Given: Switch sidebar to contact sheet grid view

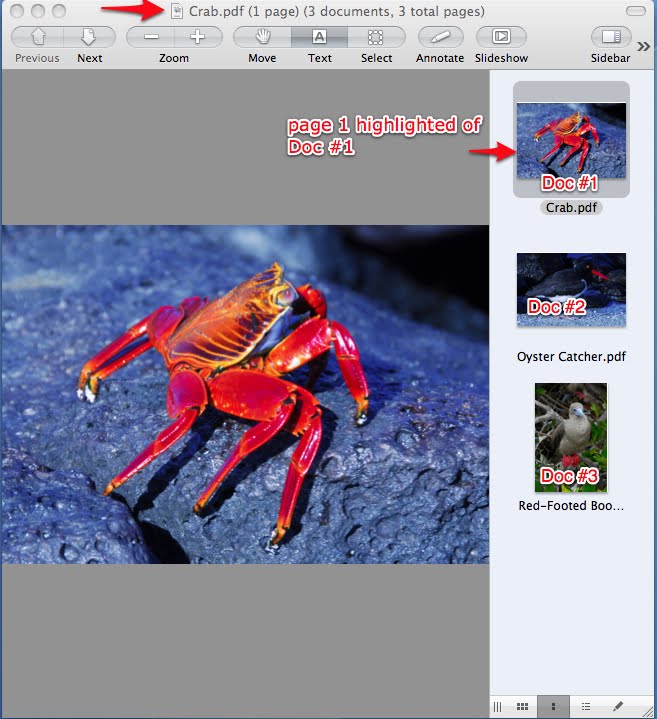Looking at the screenshot, I should coord(523,707).
